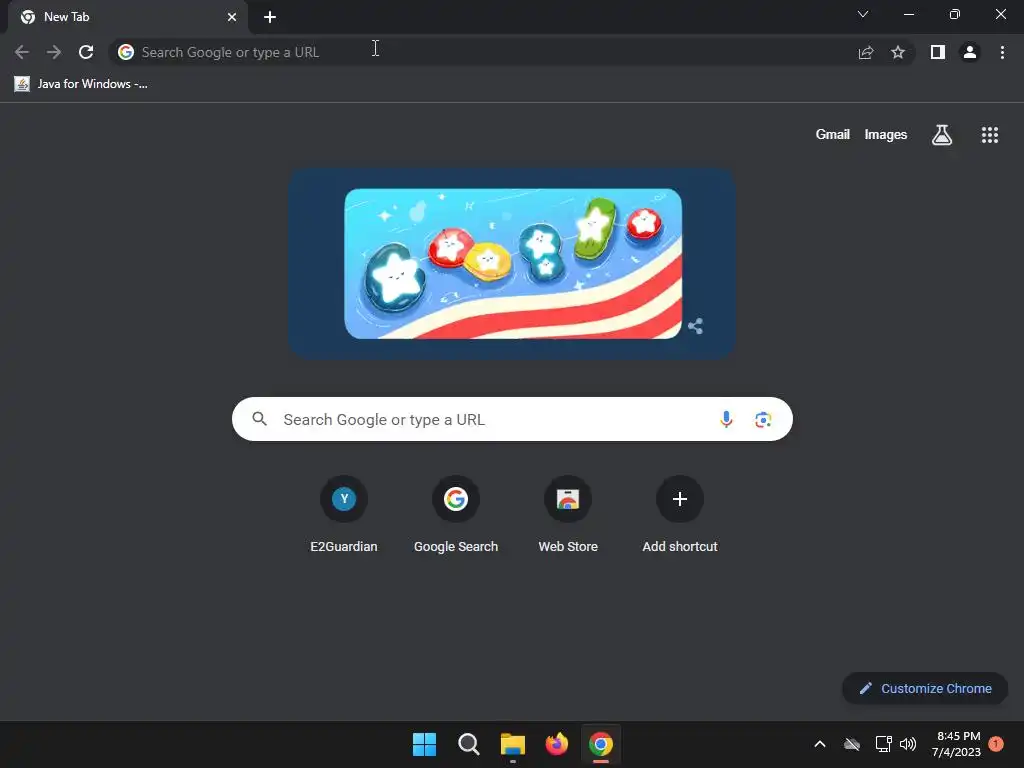Close the New Tab tab

(x=232, y=17)
